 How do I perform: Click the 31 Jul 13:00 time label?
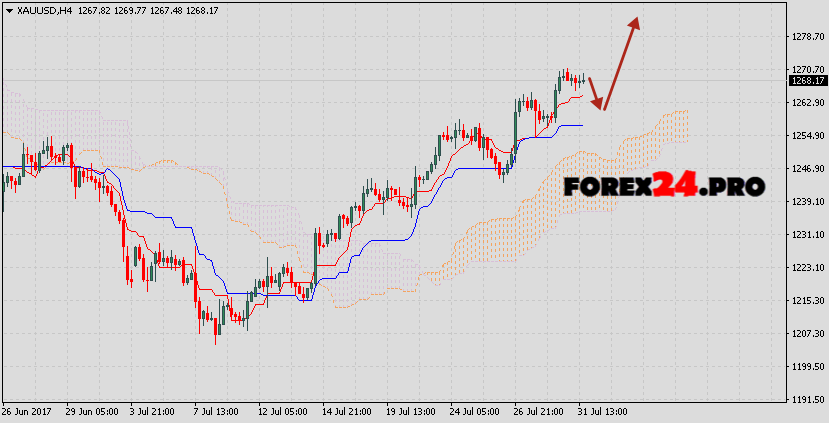[602, 412]
